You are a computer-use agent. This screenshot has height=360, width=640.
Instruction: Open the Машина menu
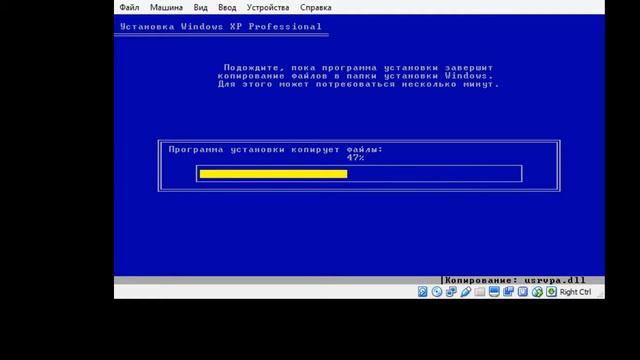coord(166,7)
